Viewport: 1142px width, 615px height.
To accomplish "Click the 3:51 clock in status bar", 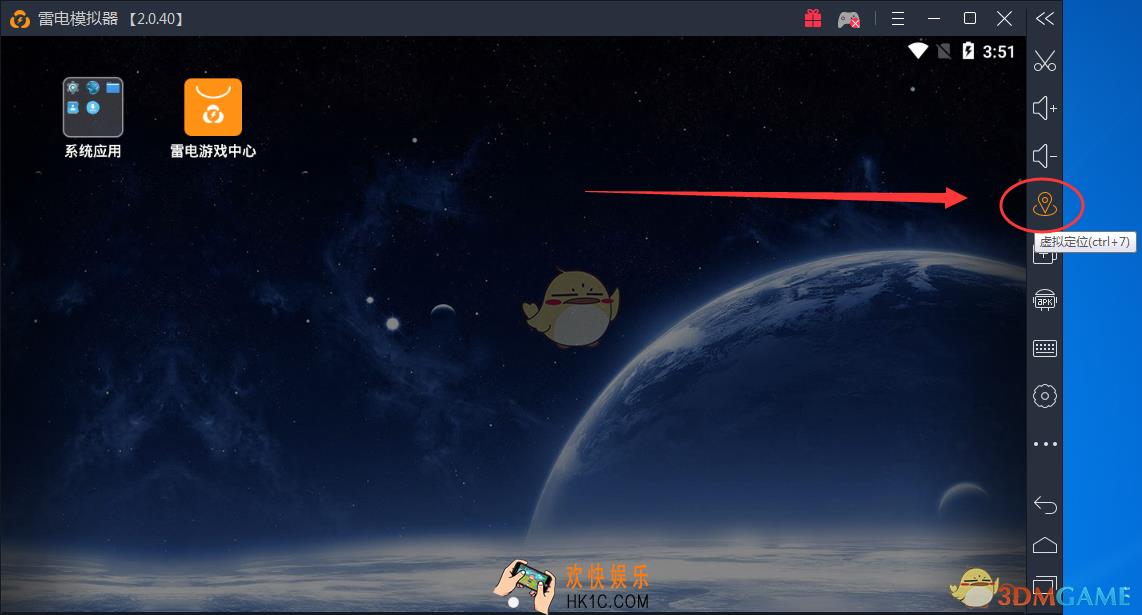I will click(999, 52).
